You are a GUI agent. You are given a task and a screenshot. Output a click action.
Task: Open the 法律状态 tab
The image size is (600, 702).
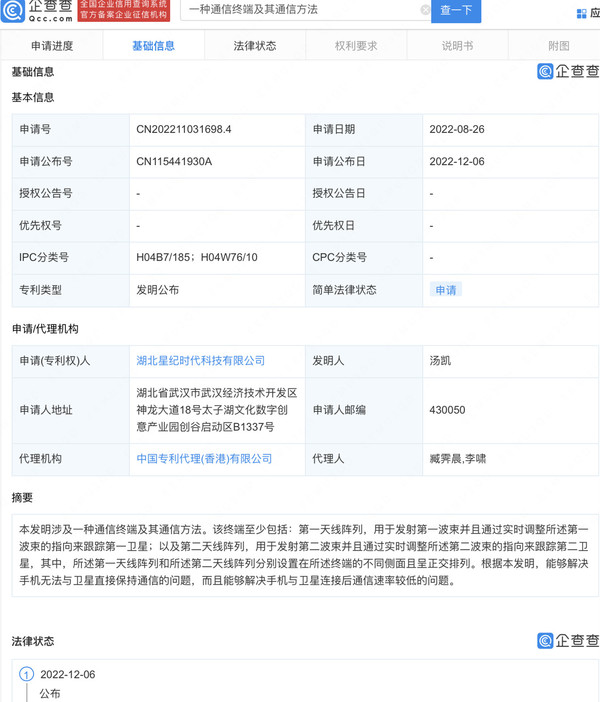(x=255, y=46)
